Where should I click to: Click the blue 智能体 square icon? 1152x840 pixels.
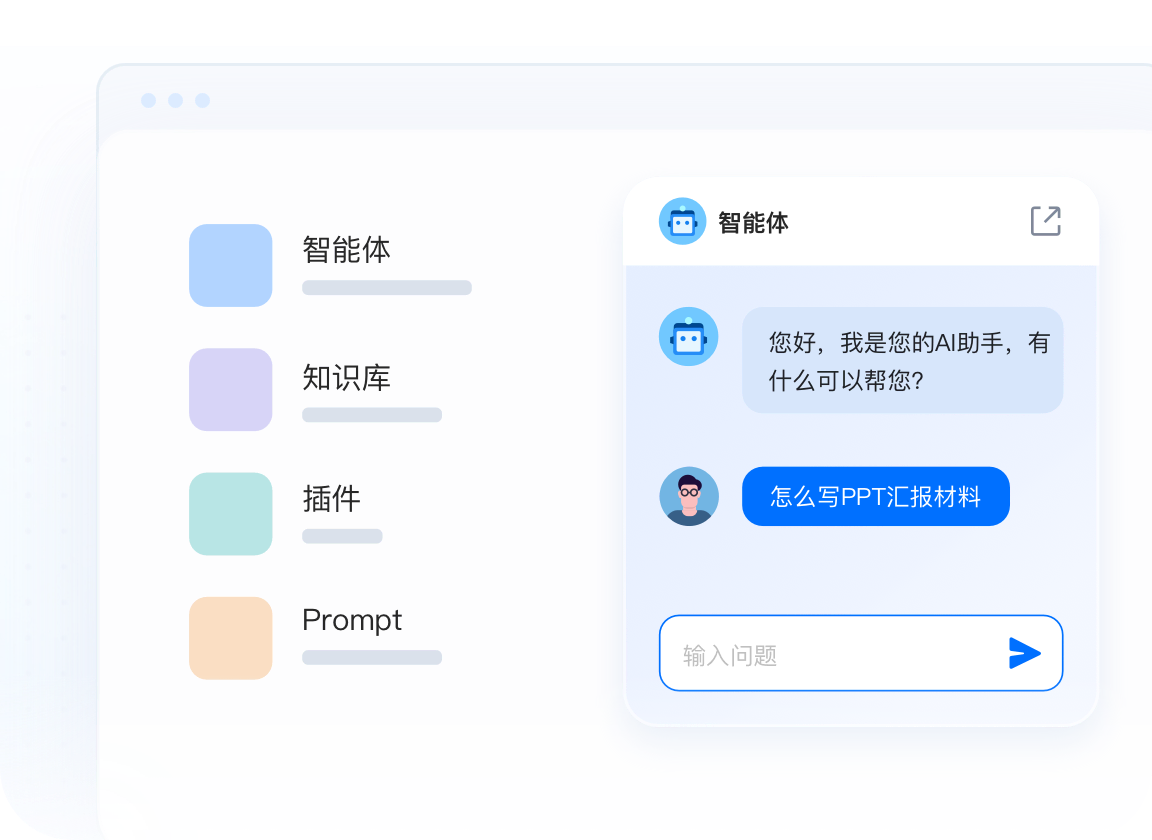(x=231, y=265)
